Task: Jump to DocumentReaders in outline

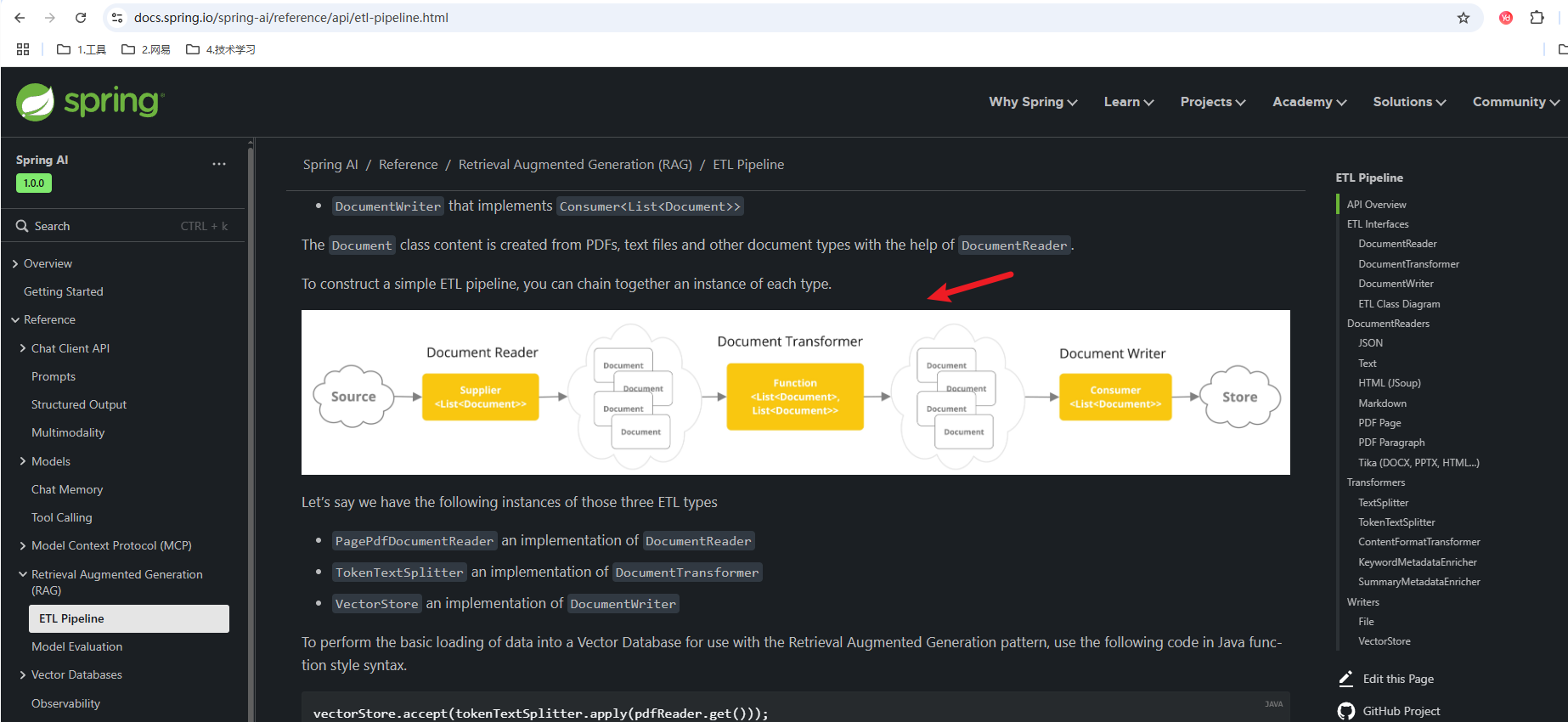Action: point(1388,324)
